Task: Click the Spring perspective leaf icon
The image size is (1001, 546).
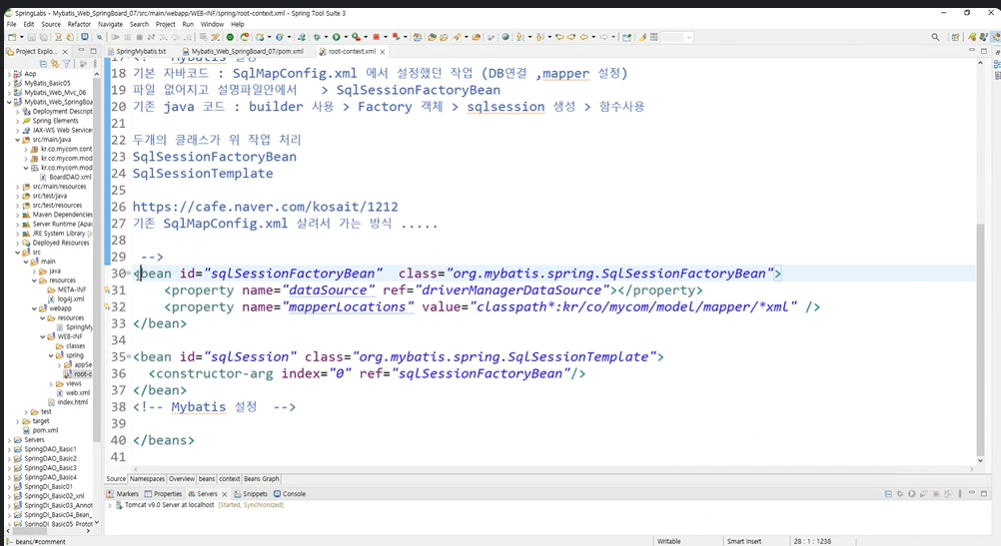Action: [x=972, y=37]
